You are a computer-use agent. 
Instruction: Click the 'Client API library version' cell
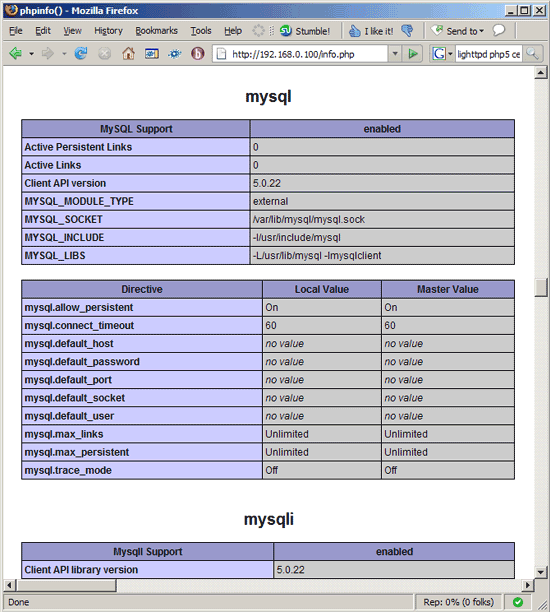click(x=148, y=569)
